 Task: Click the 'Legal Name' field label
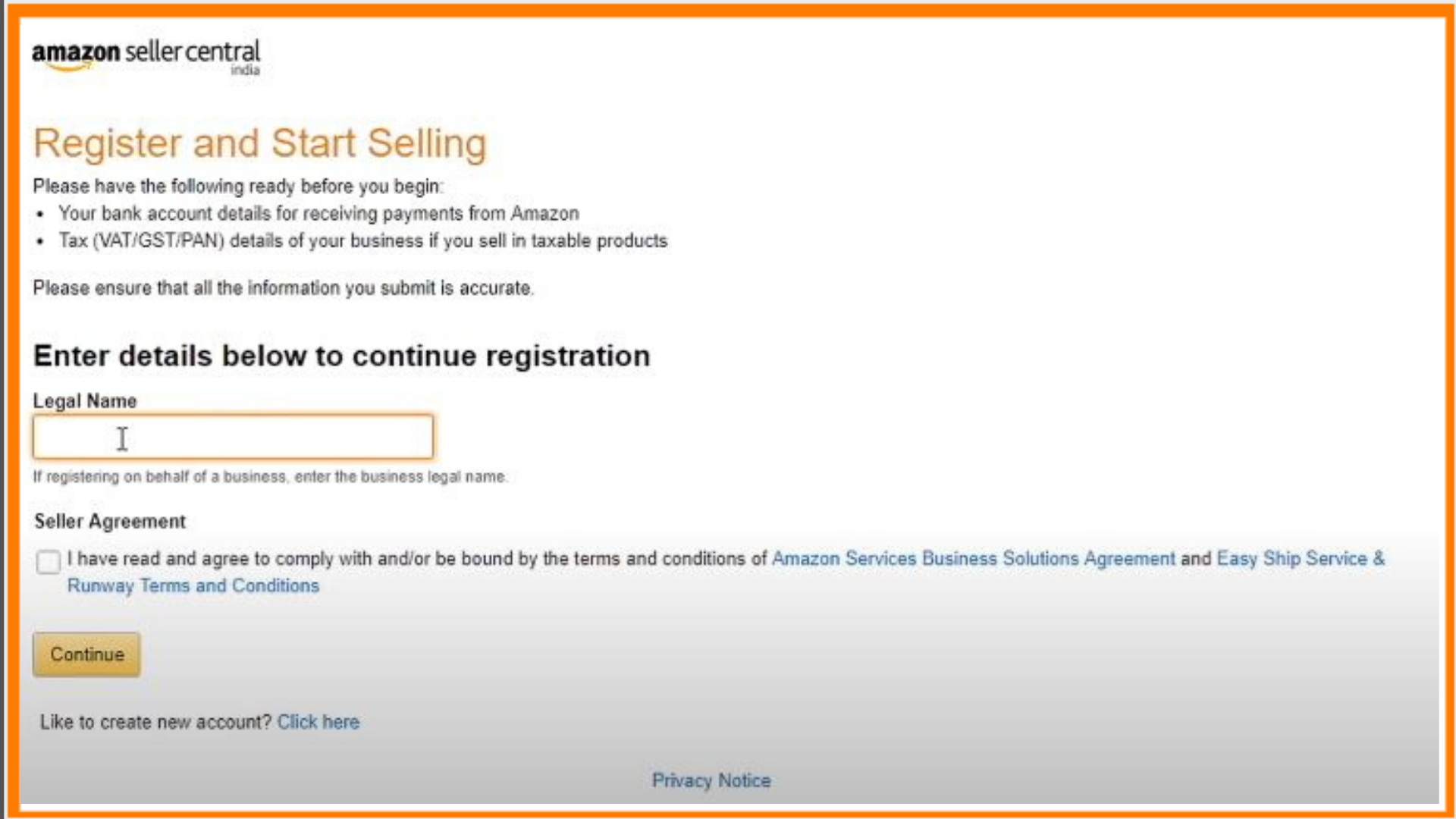click(85, 401)
